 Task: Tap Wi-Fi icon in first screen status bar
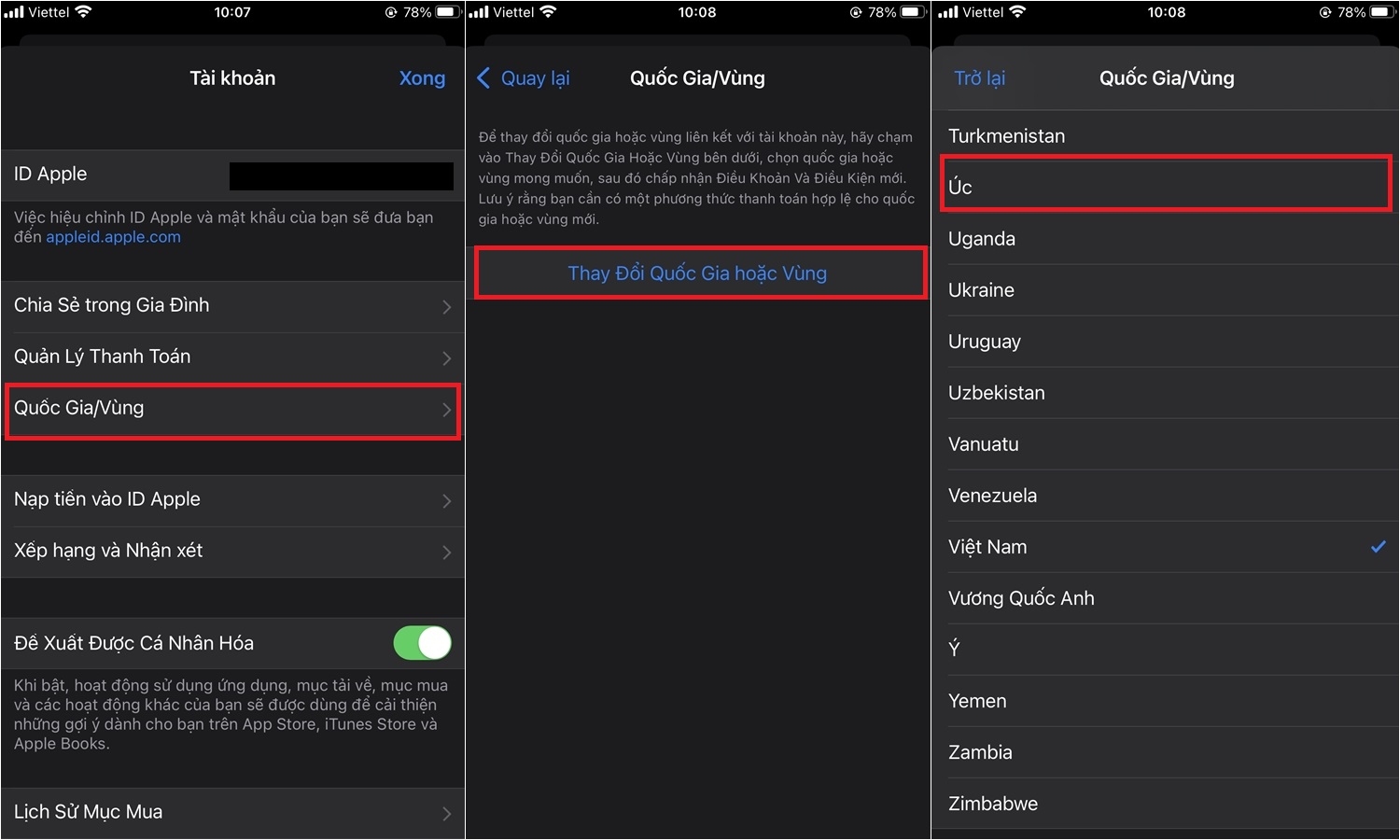click(83, 12)
